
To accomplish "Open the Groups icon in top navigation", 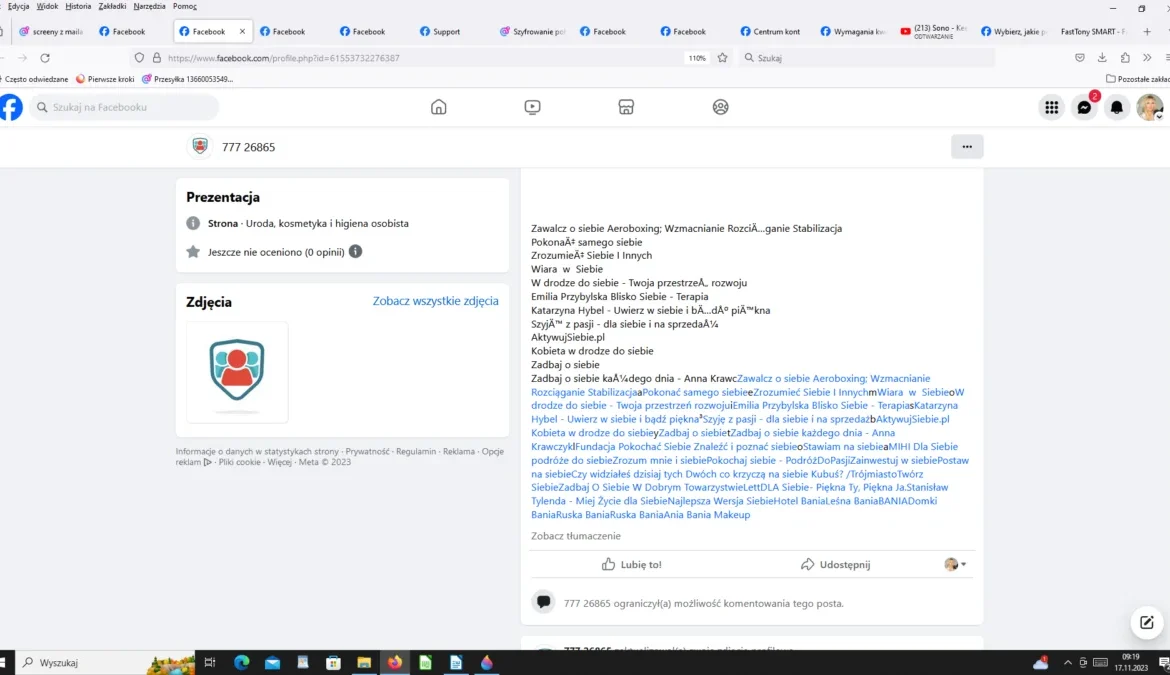I will click(x=720, y=107).
